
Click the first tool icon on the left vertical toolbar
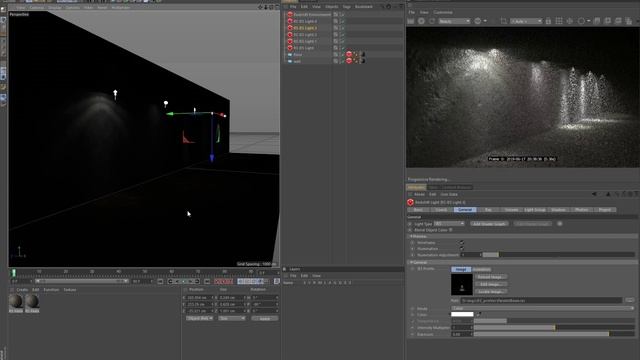click(3, 9)
